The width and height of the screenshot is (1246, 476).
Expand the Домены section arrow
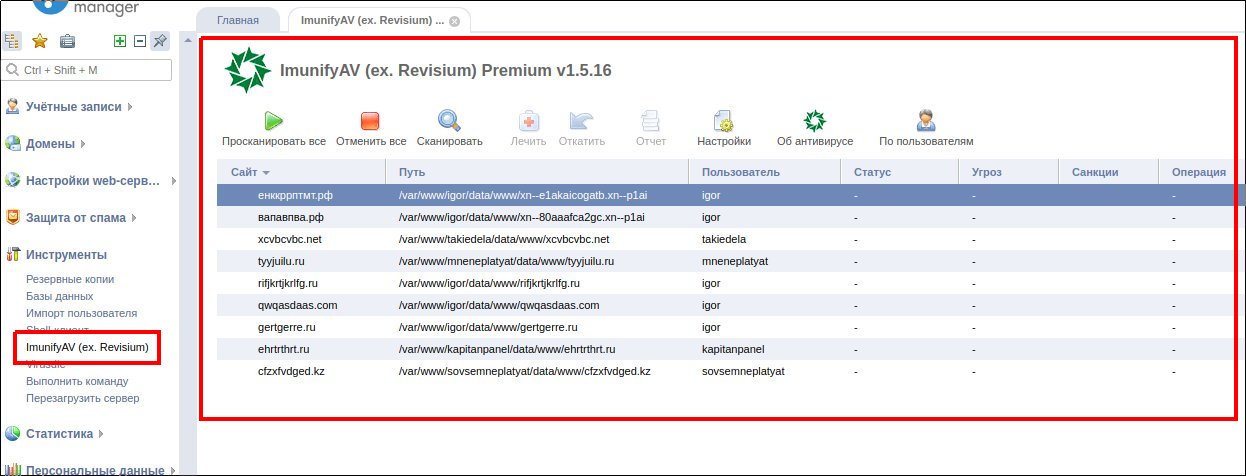click(82, 144)
